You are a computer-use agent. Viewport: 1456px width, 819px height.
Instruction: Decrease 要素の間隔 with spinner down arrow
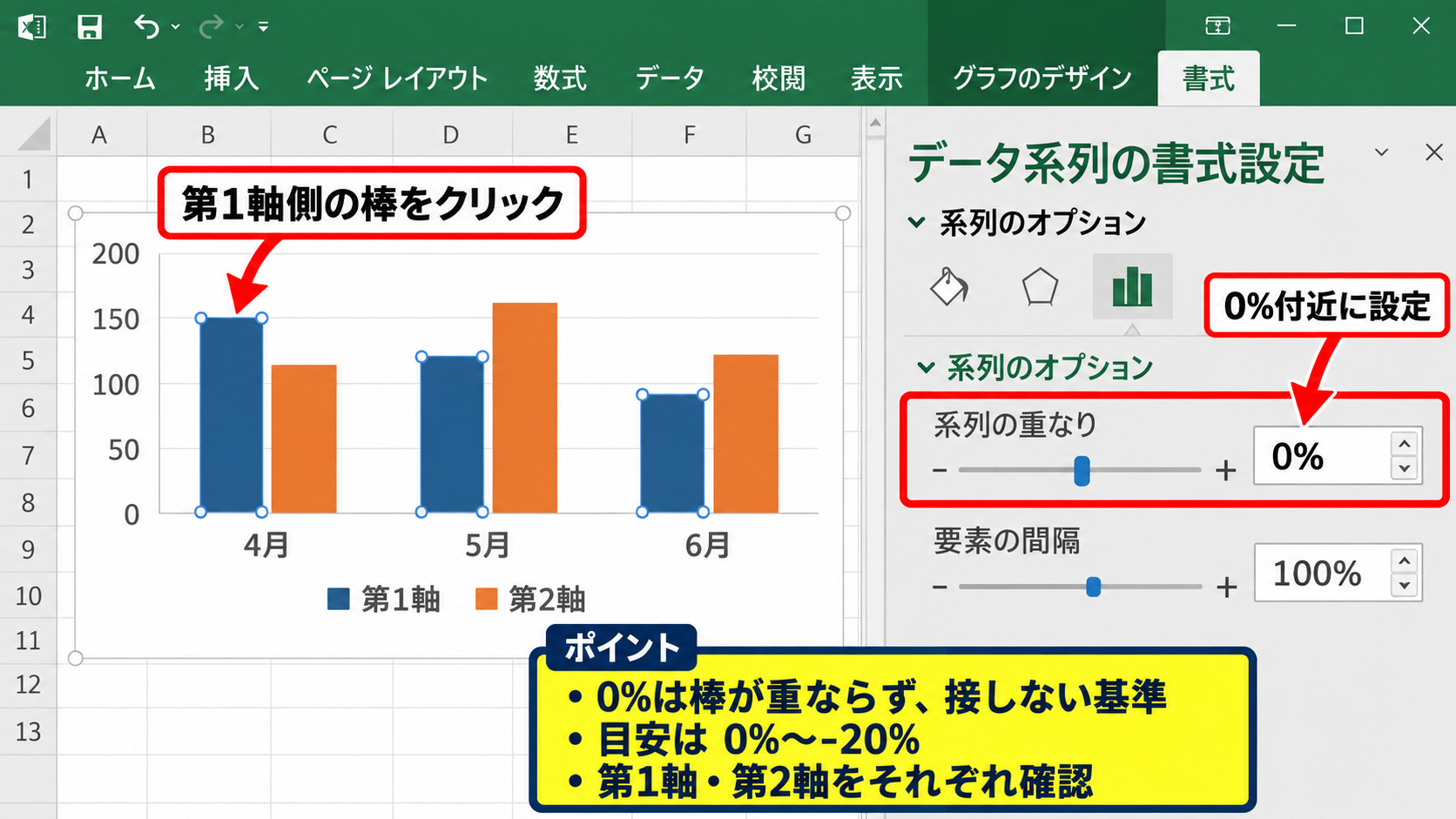point(1405,585)
